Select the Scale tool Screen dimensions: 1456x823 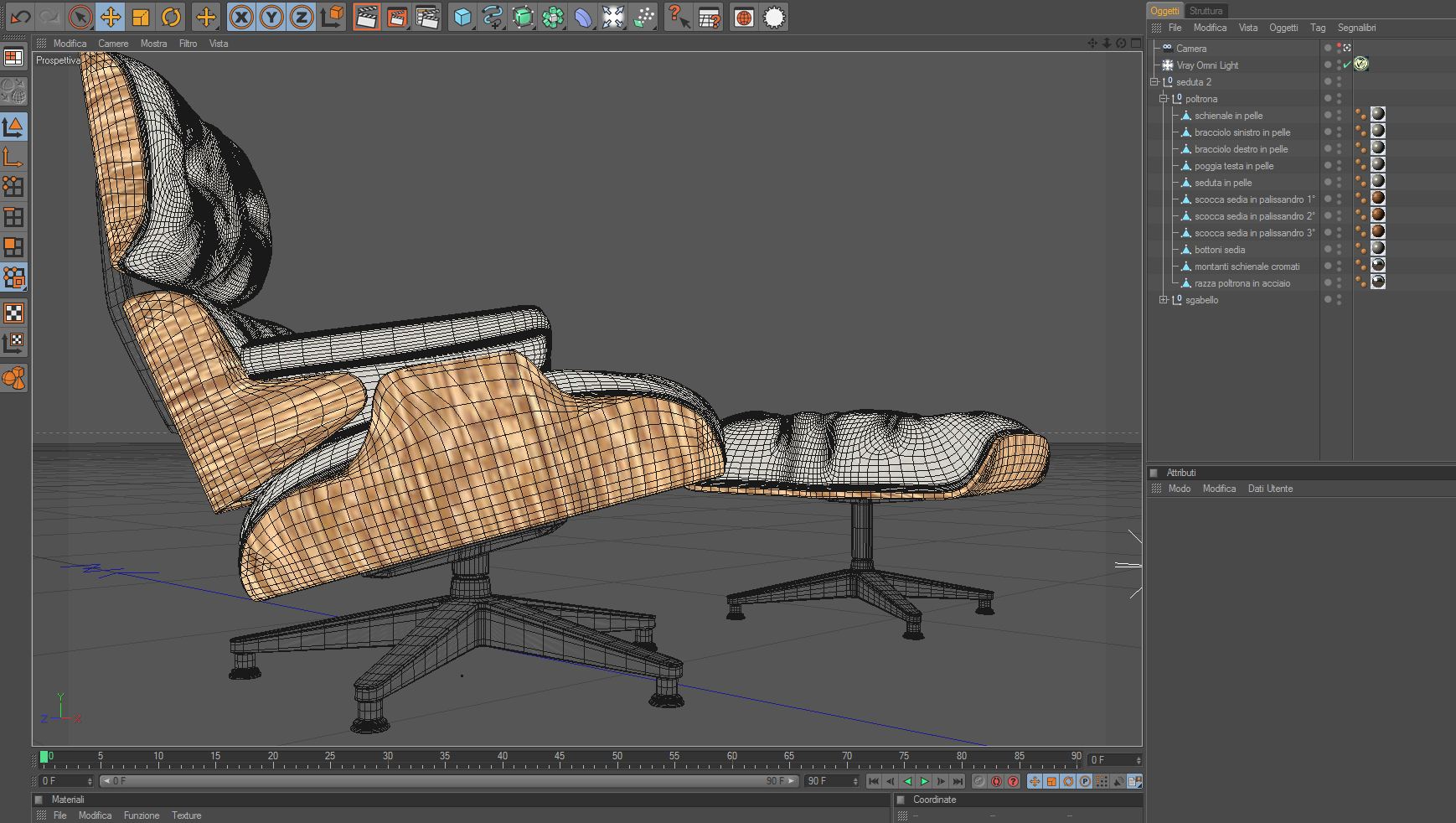(141, 17)
